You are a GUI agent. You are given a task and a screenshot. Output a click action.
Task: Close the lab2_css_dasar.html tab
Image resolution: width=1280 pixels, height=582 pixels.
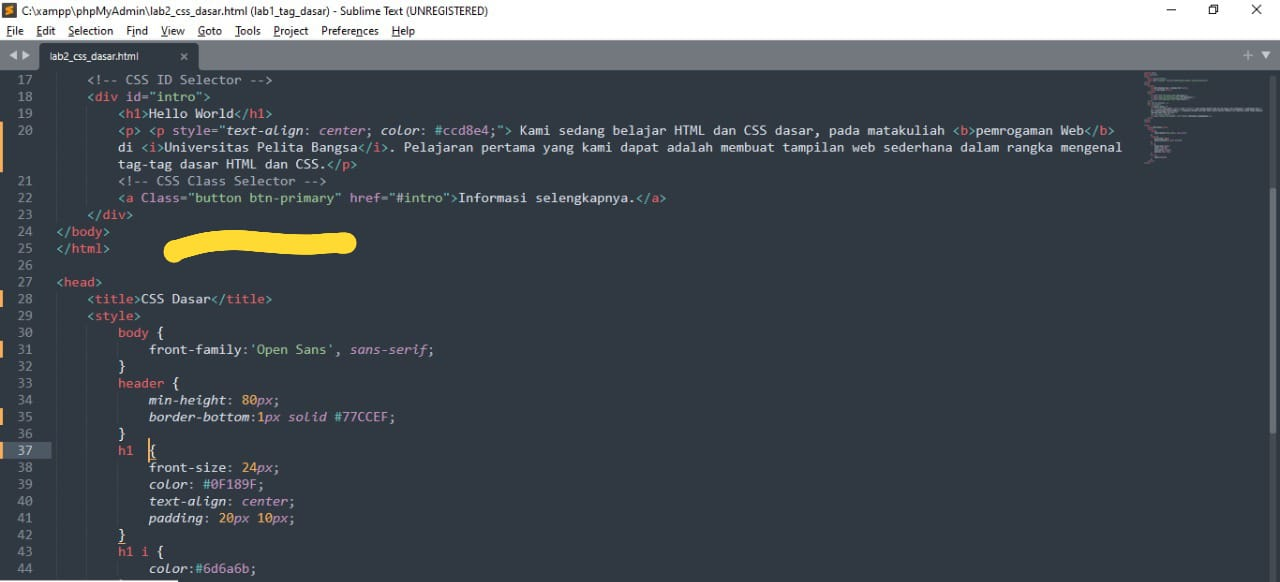click(x=183, y=56)
